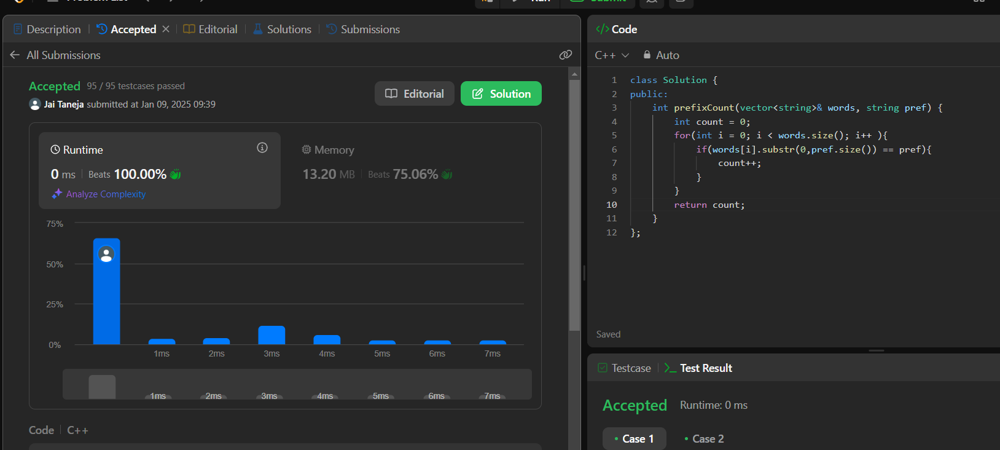Open the Solutions tab
The image size is (1000, 450).
[x=282, y=29]
